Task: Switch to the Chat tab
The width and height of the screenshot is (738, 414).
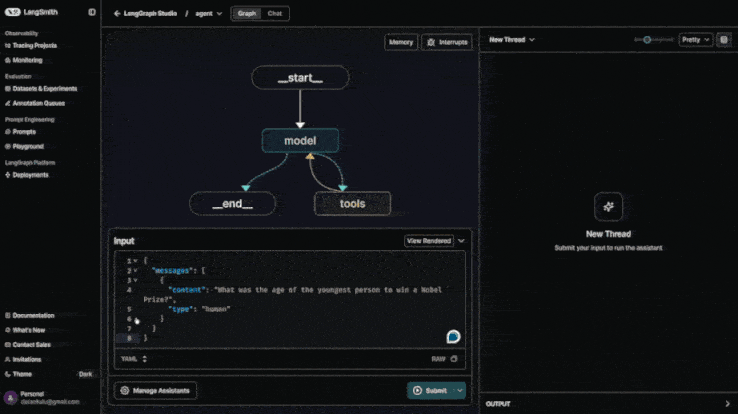Action: (275, 14)
